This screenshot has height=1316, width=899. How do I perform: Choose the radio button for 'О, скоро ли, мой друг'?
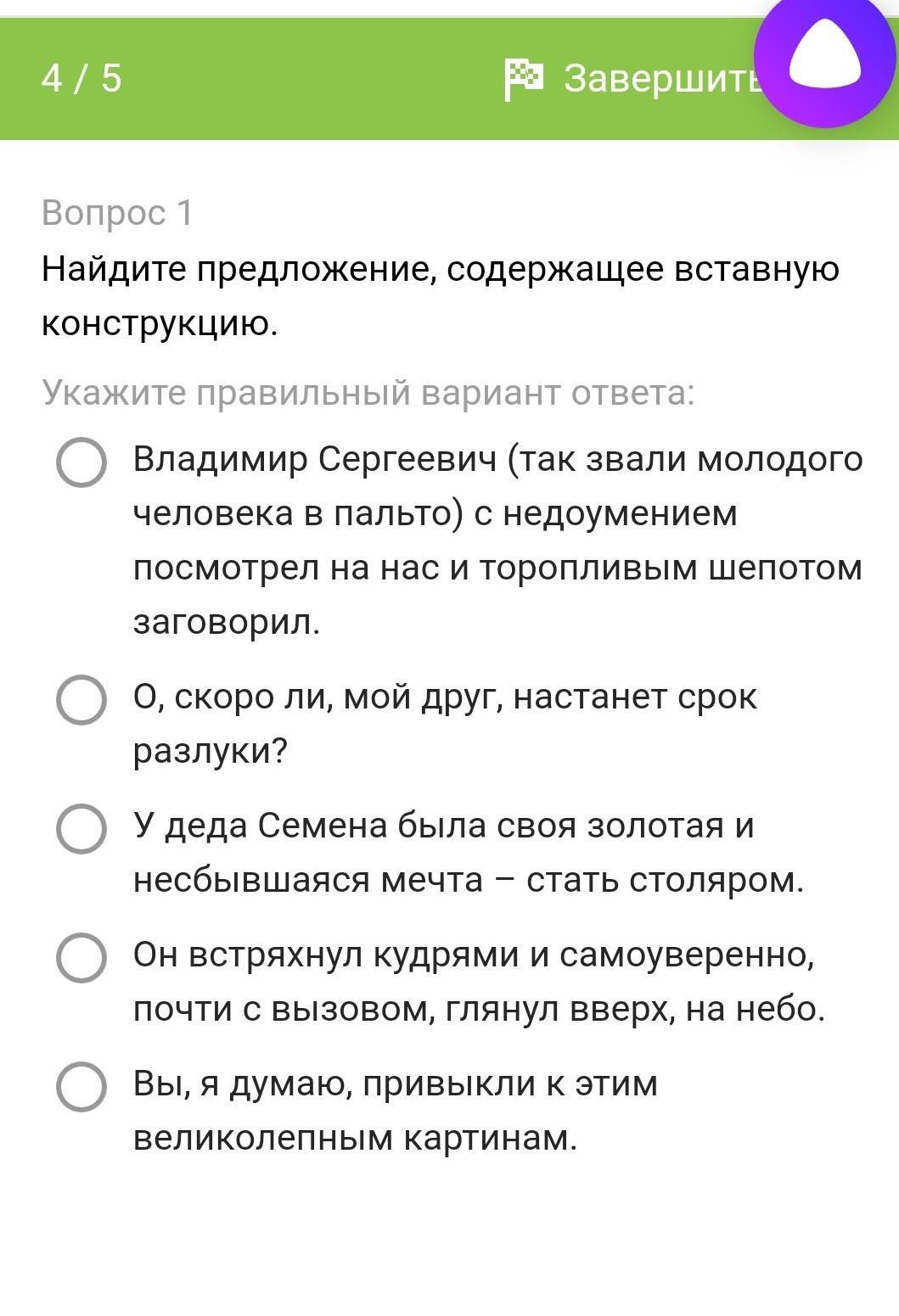[81, 700]
